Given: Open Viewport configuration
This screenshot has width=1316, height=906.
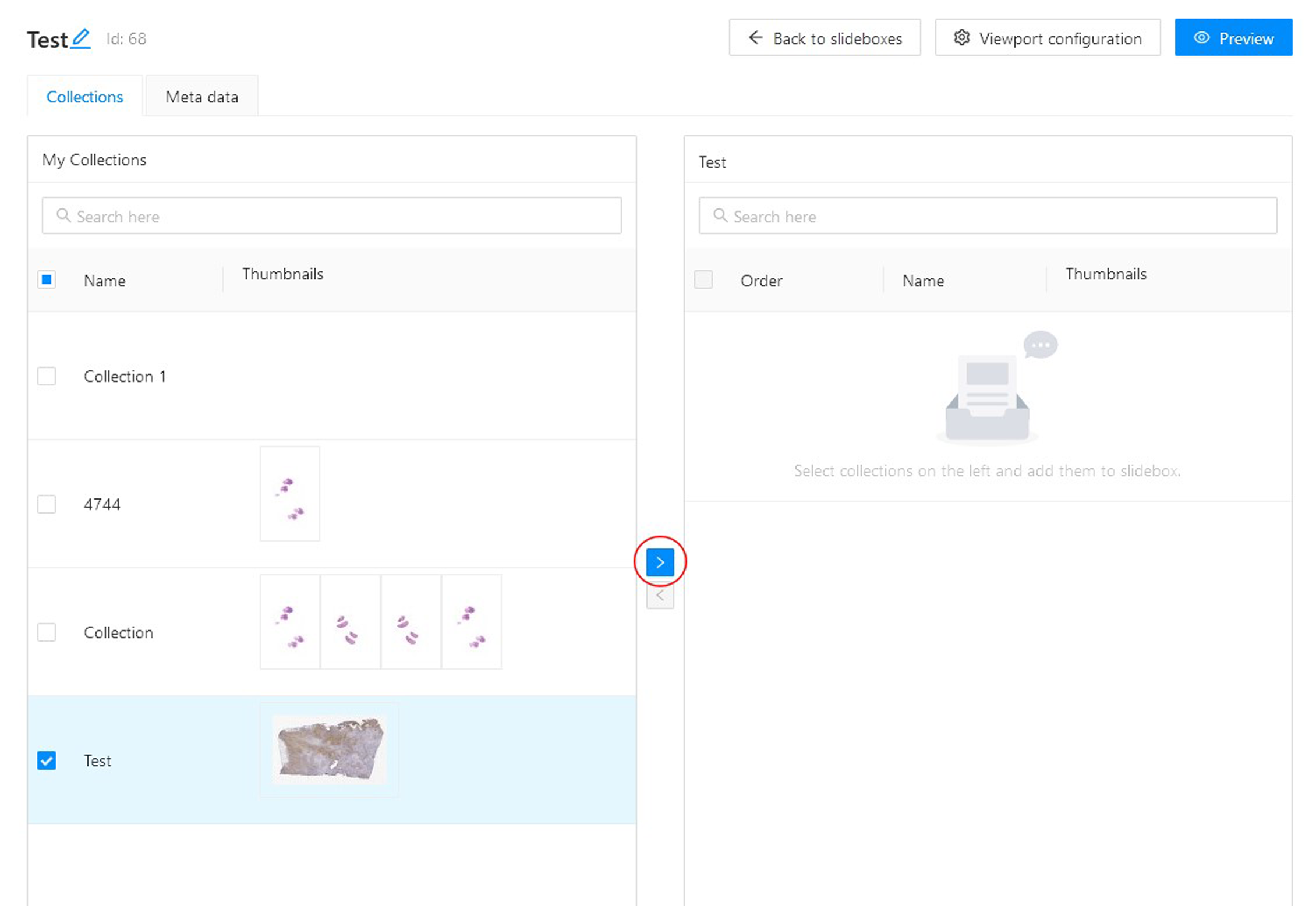Looking at the screenshot, I should coord(1047,38).
